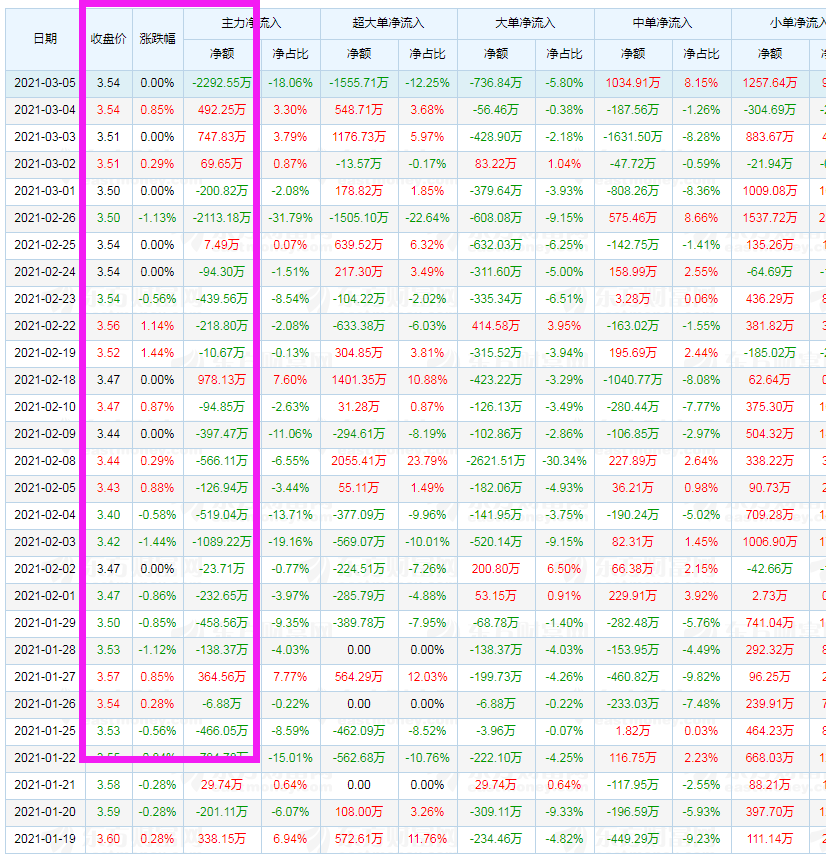This screenshot has height=854, width=826.
Task: Click the value -2292.55万
Action: point(222,83)
